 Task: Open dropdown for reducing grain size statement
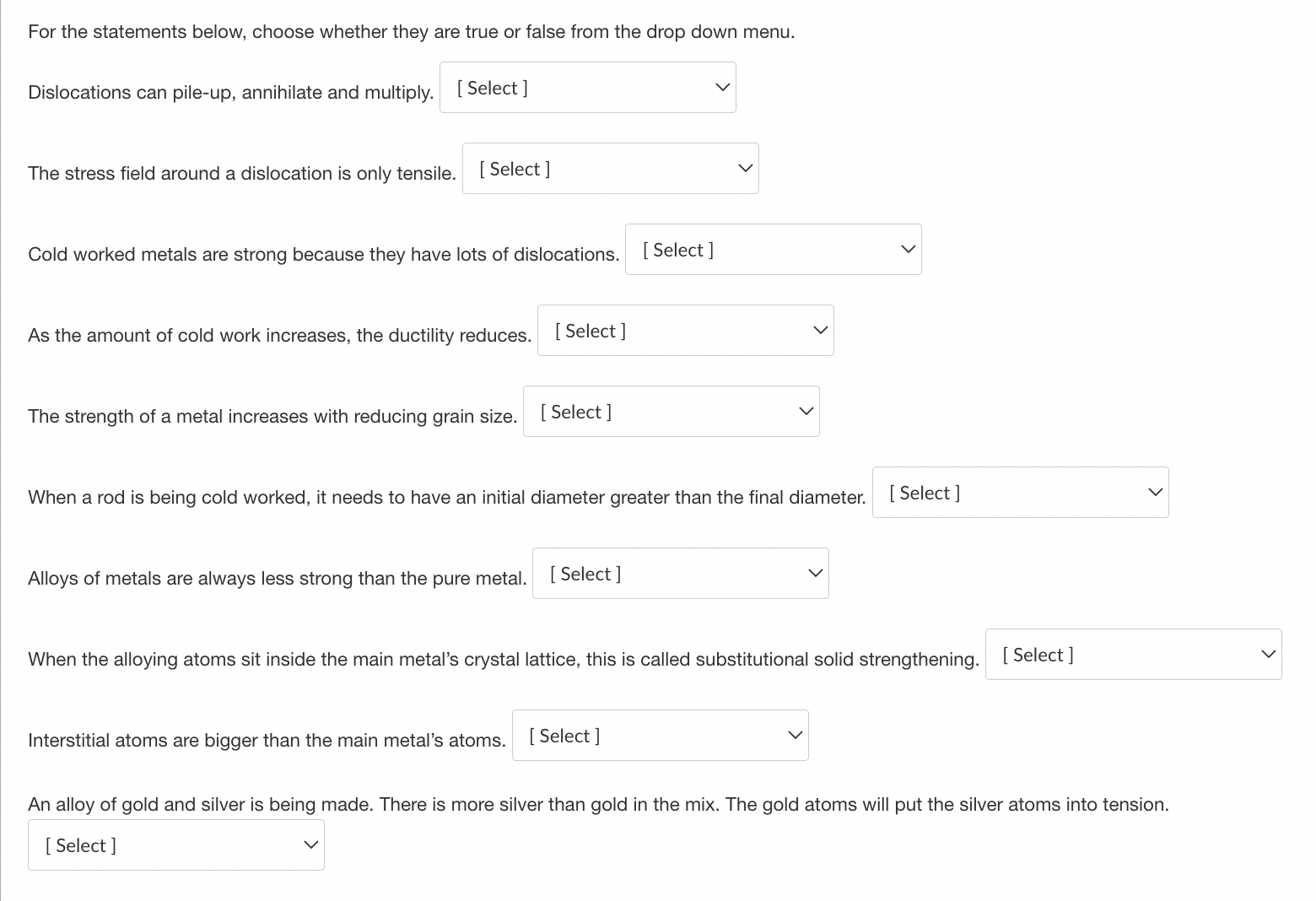coord(671,412)
